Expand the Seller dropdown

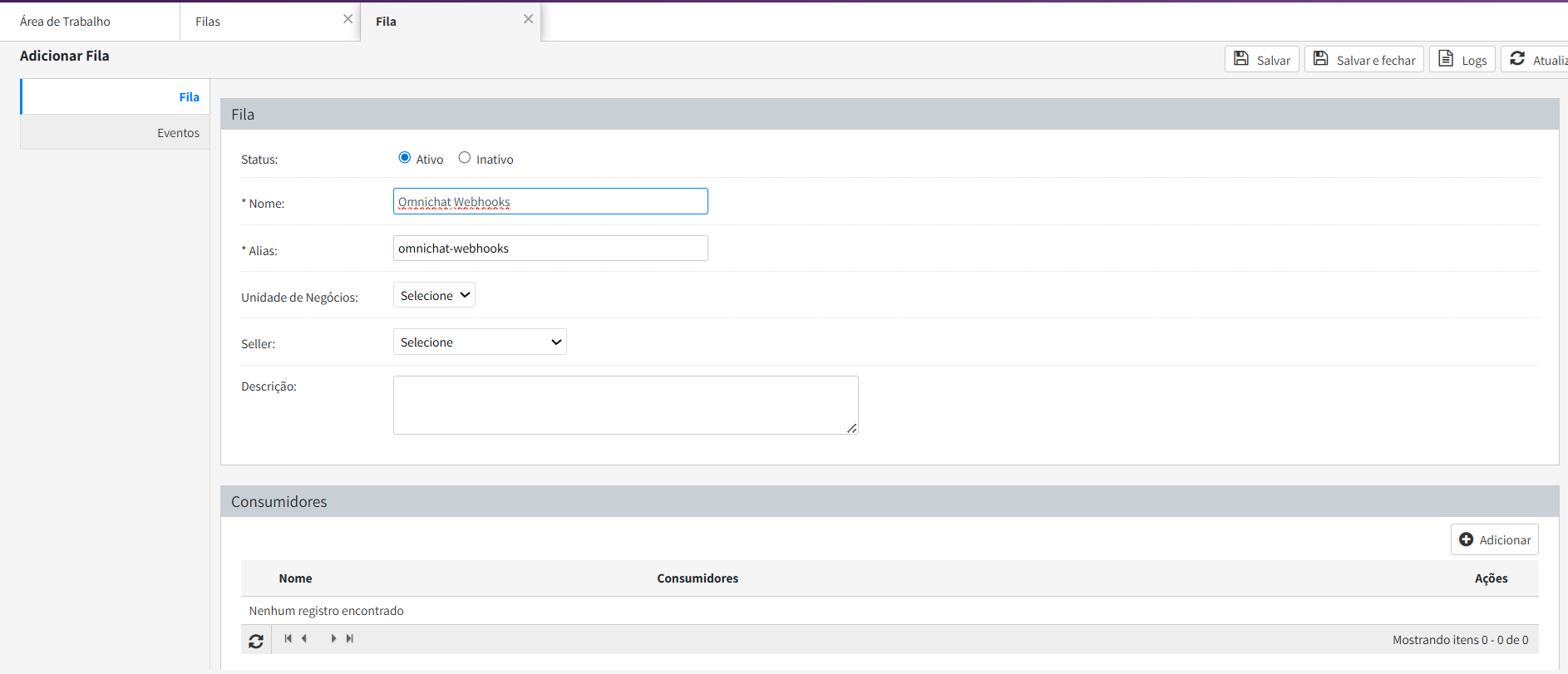tap(480, 342)
